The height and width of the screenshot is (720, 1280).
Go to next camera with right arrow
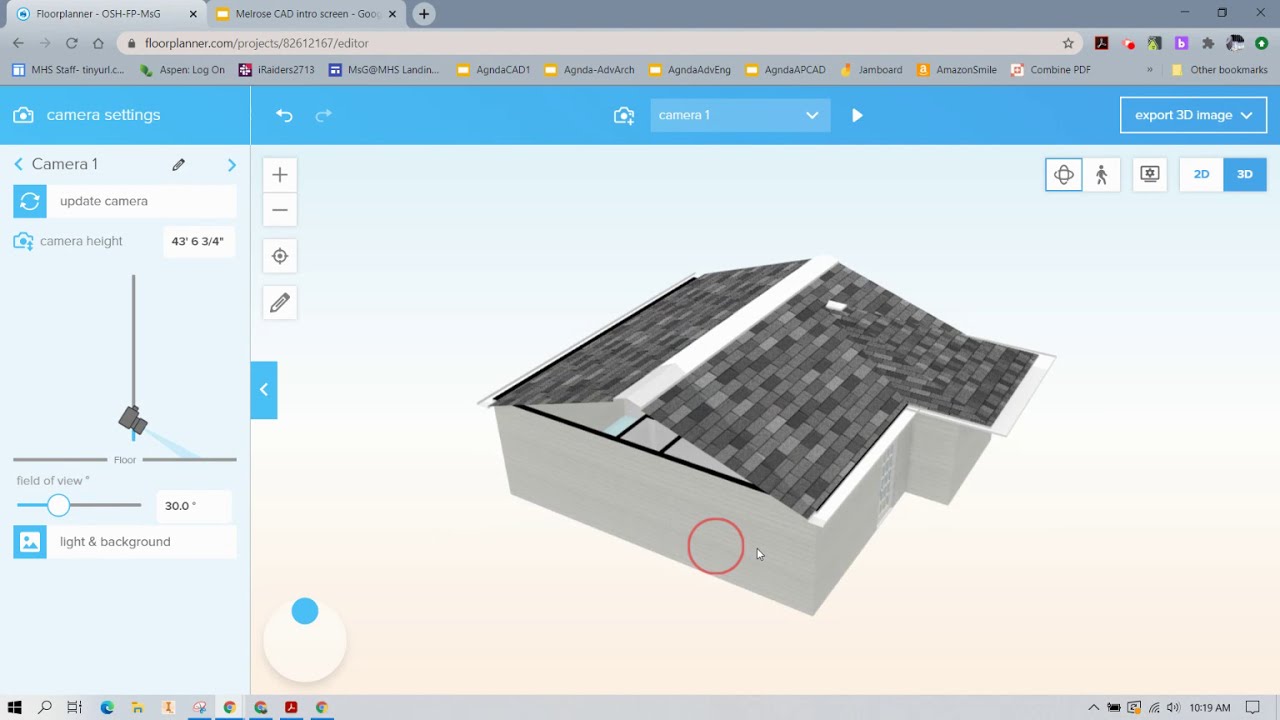pyautogui.click(x=232, y=164)
